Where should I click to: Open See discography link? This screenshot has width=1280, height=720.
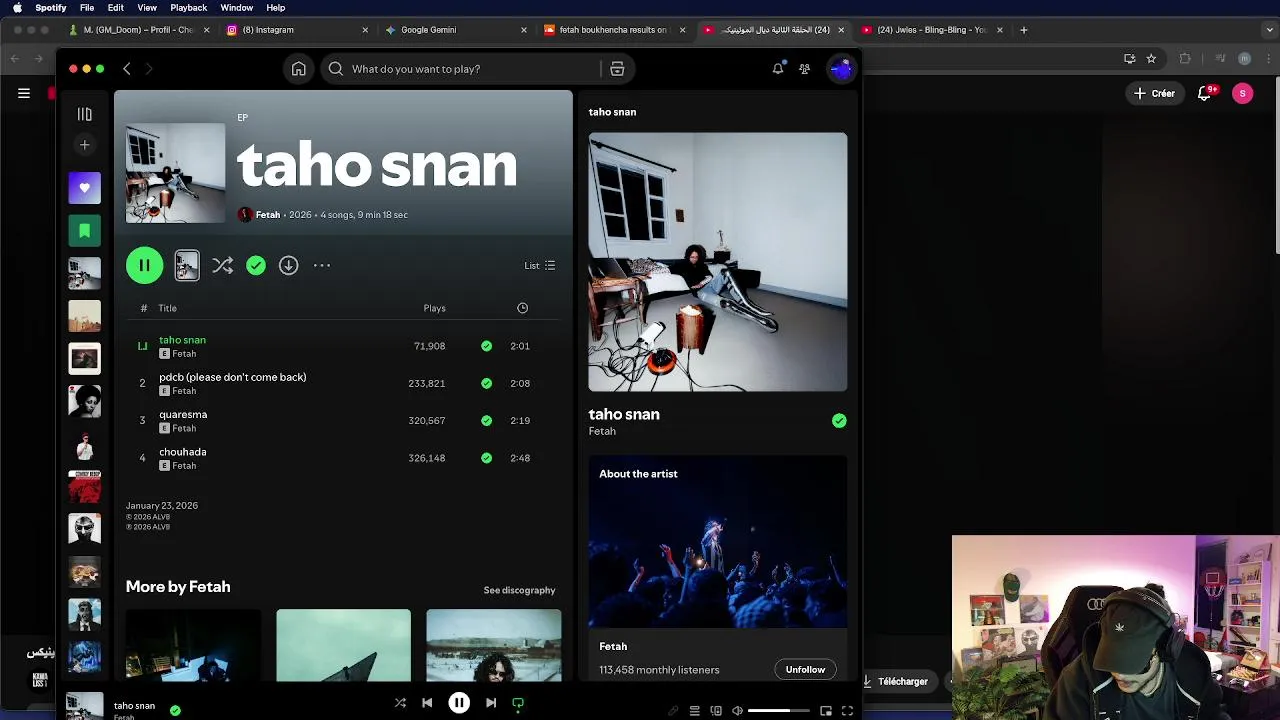(519, 590)
